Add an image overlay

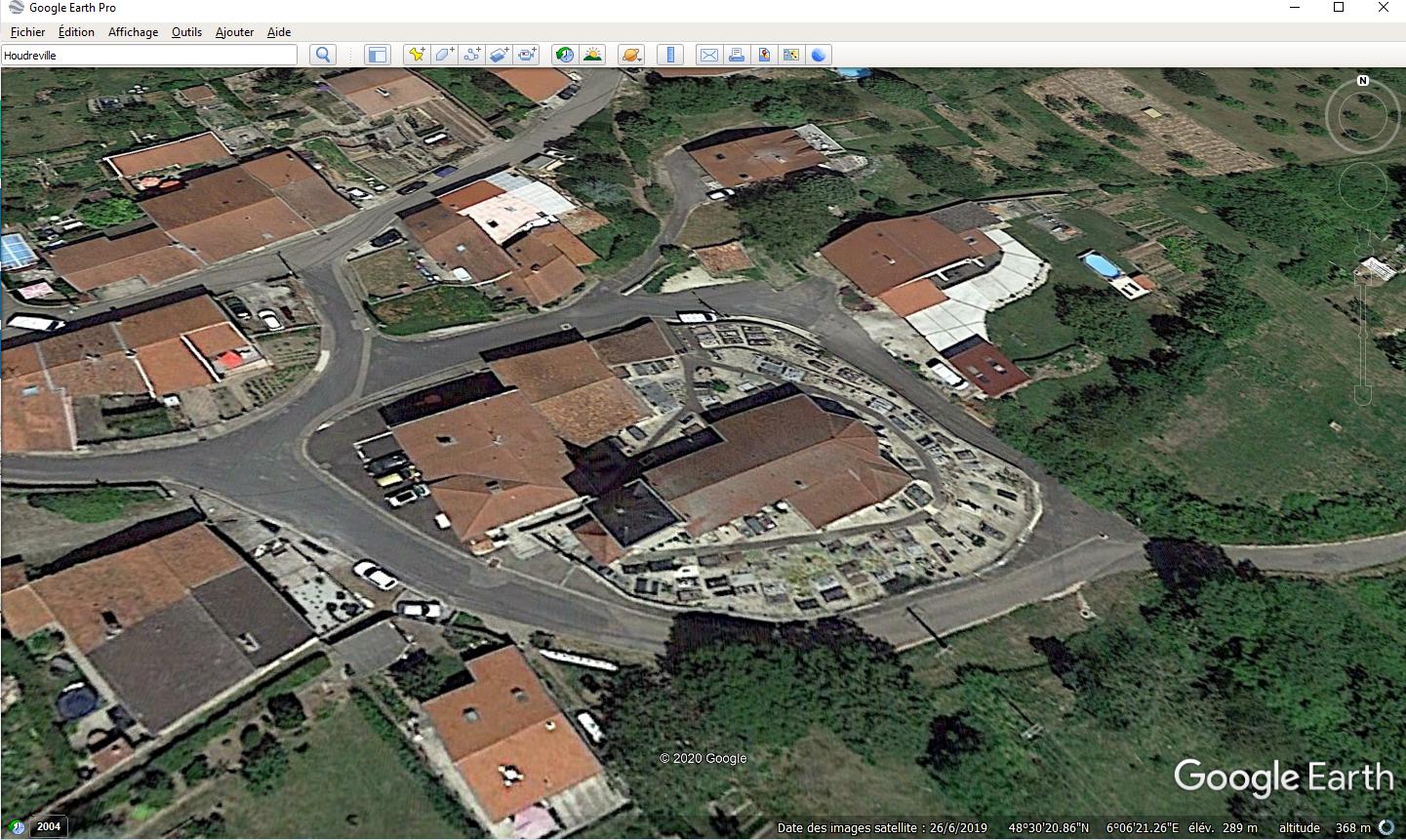coord(500,55)
